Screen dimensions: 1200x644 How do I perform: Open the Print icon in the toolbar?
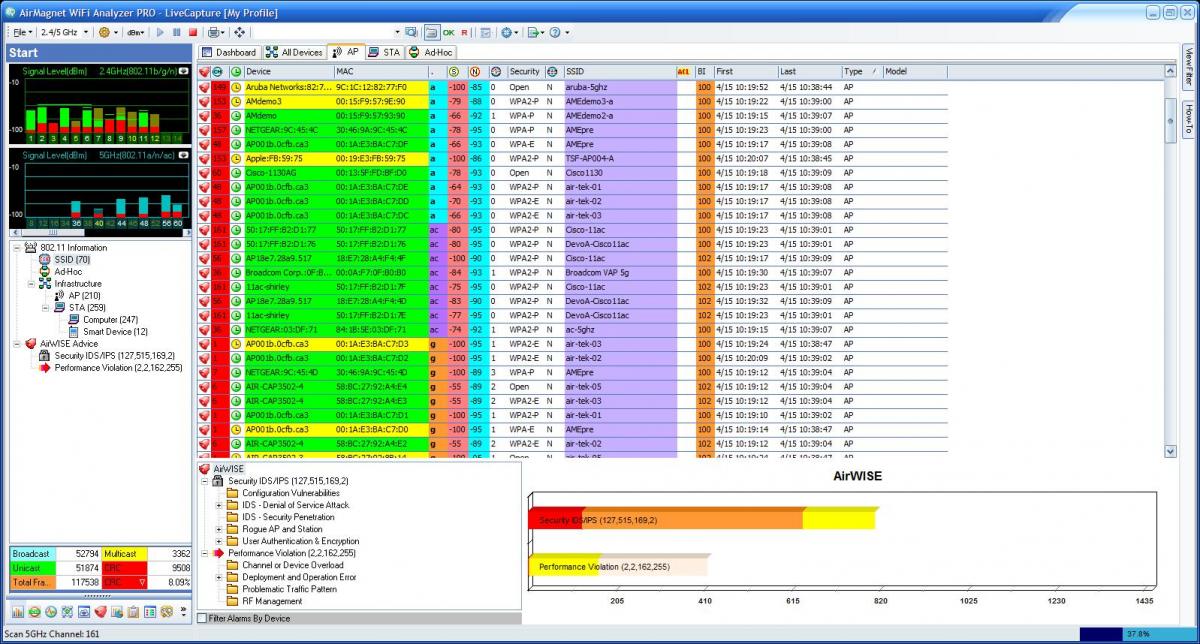point(214,33)
